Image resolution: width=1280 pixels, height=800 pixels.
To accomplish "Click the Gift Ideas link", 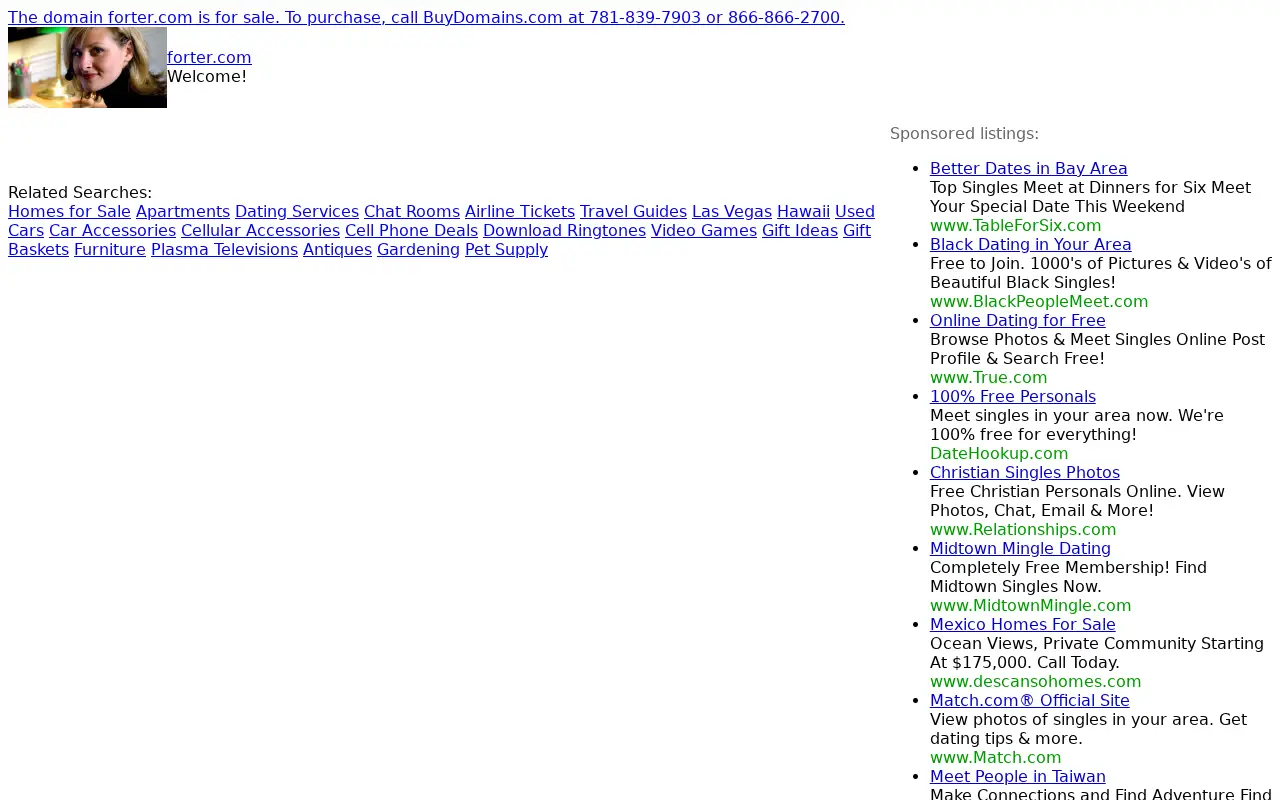I will (x=800, y=230).
